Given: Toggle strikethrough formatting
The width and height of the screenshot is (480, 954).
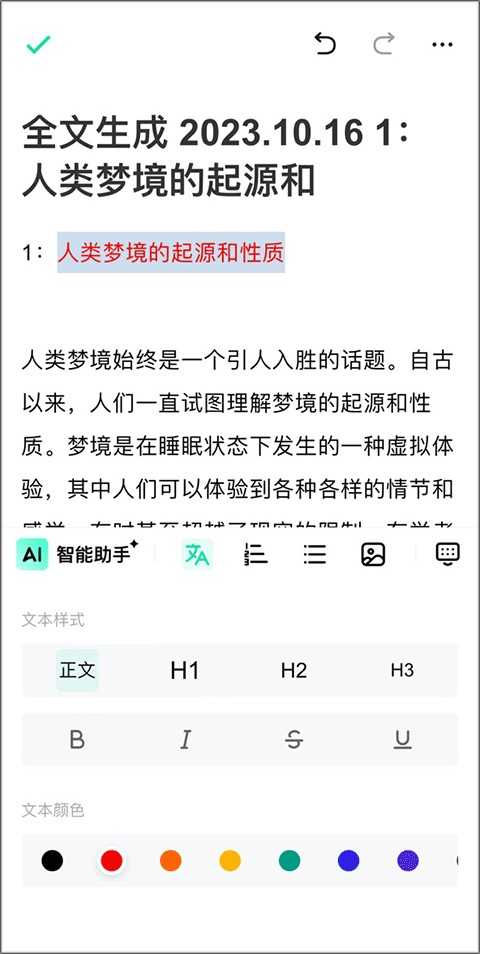Looking at the screenshot, I should coord(294,740).
